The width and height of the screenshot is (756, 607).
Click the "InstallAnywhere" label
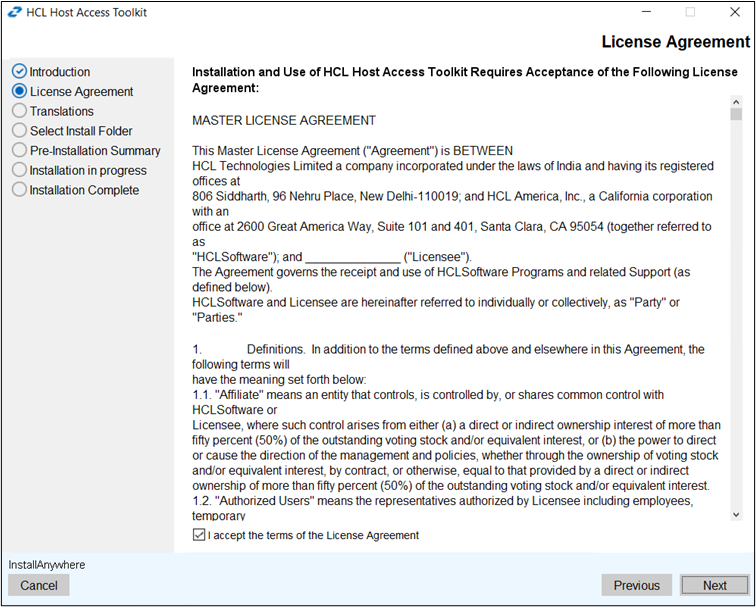click(x=47, y=565)
